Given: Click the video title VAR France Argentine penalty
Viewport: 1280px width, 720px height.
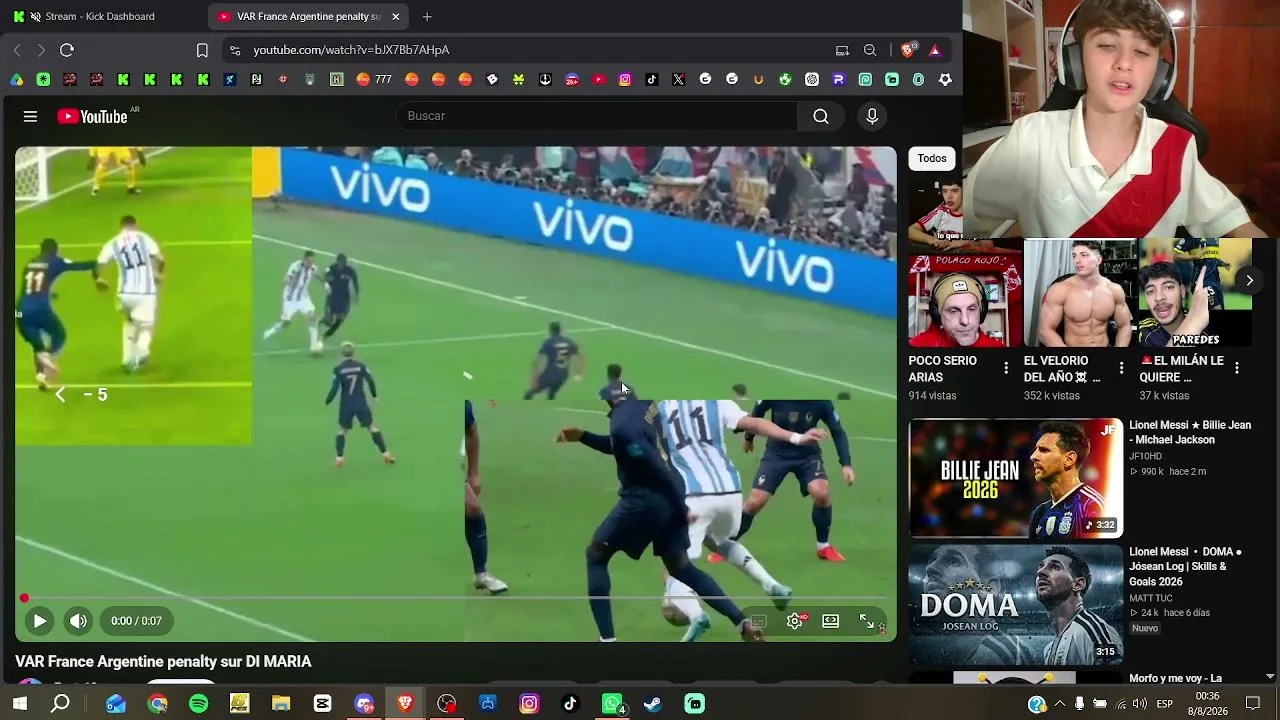Looking at the screenshot, I should [x=163, y=662].
